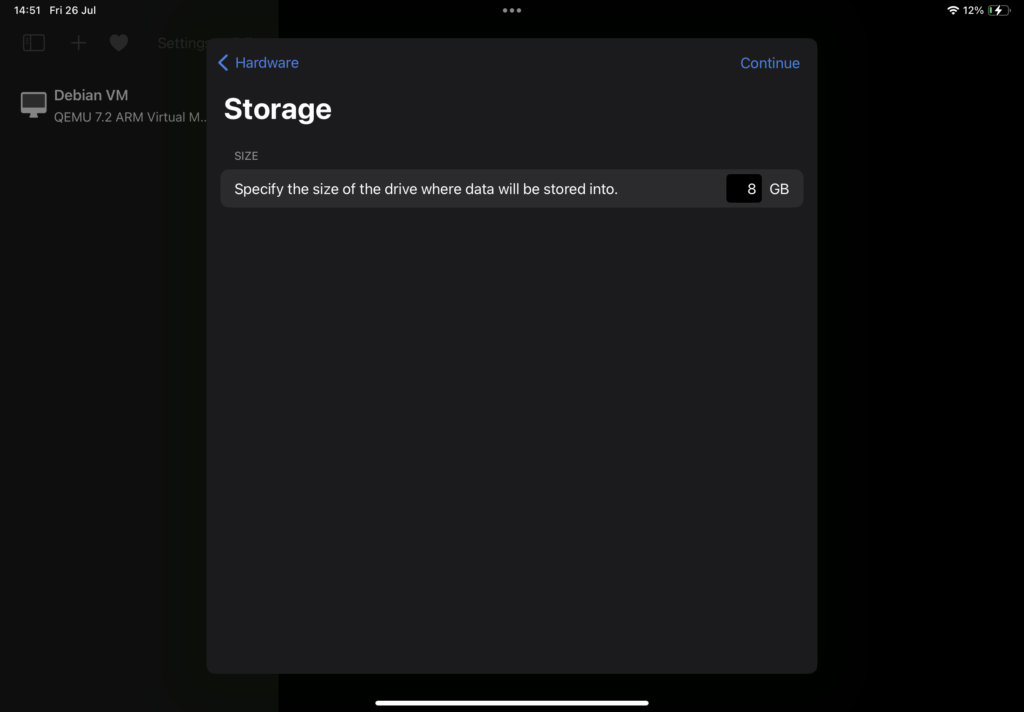This screenshot has width=1024, height=712.
Task: Continue to the next setup step
Action: point(769,63)
